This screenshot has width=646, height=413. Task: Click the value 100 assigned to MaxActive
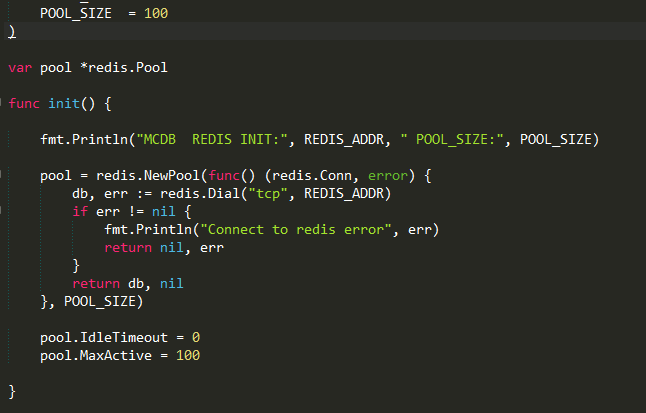pos(188,355)
